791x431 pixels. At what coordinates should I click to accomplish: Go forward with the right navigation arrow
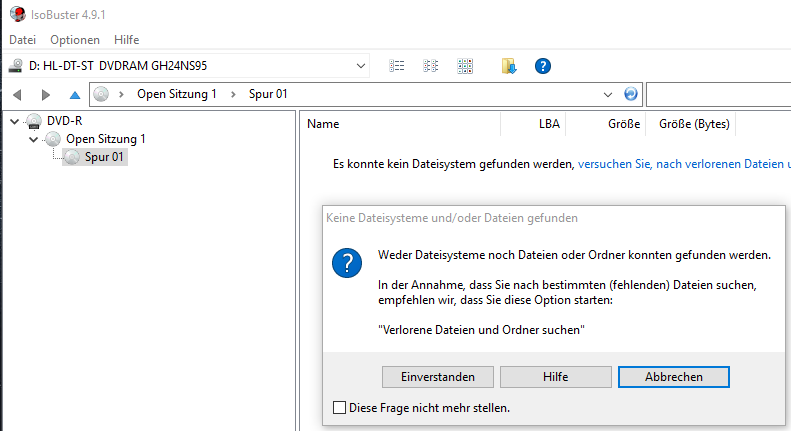(45, 94)
